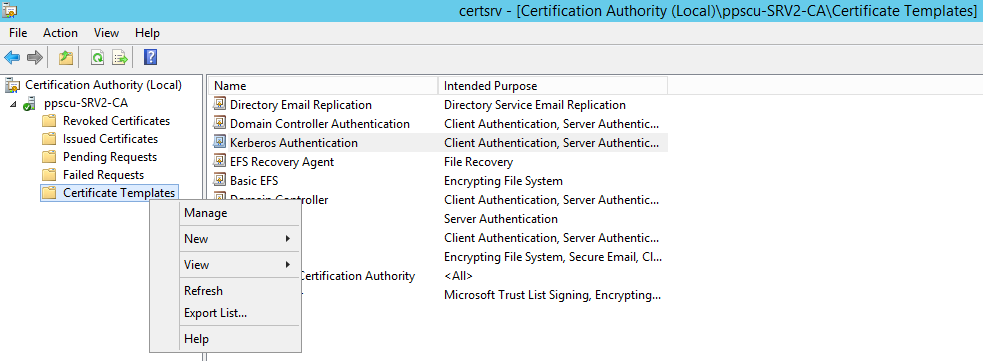The height and width of the screenshot is (361, 983).
Task: Click the EFS Recovery Agent template icon
Action: [219, 162]
